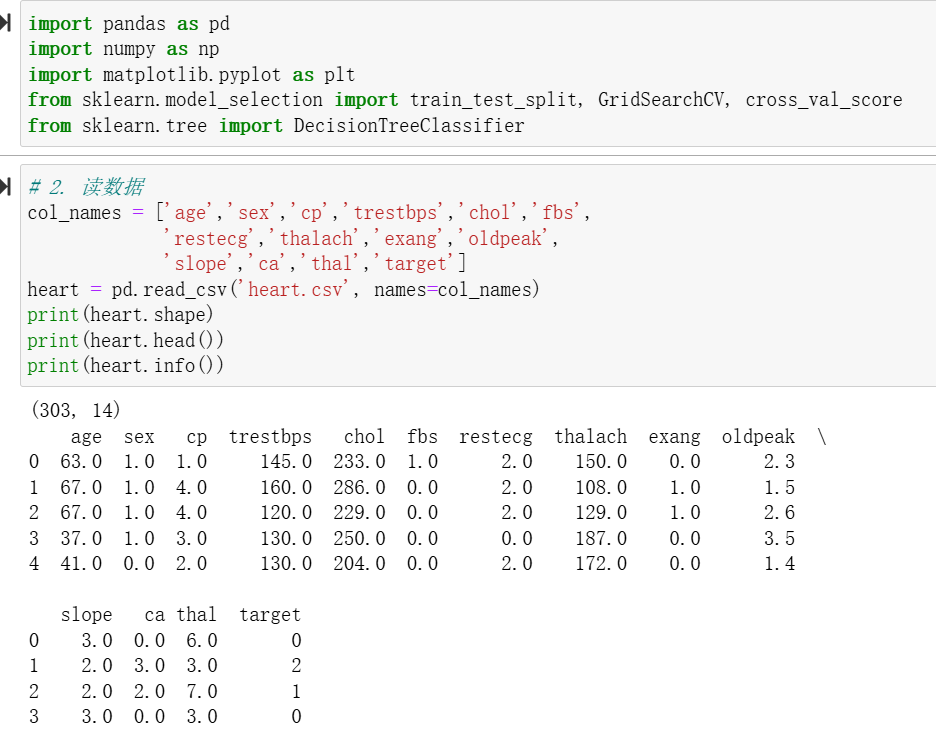
Task: Click the print(heart.info()) line
Action: 125,365
